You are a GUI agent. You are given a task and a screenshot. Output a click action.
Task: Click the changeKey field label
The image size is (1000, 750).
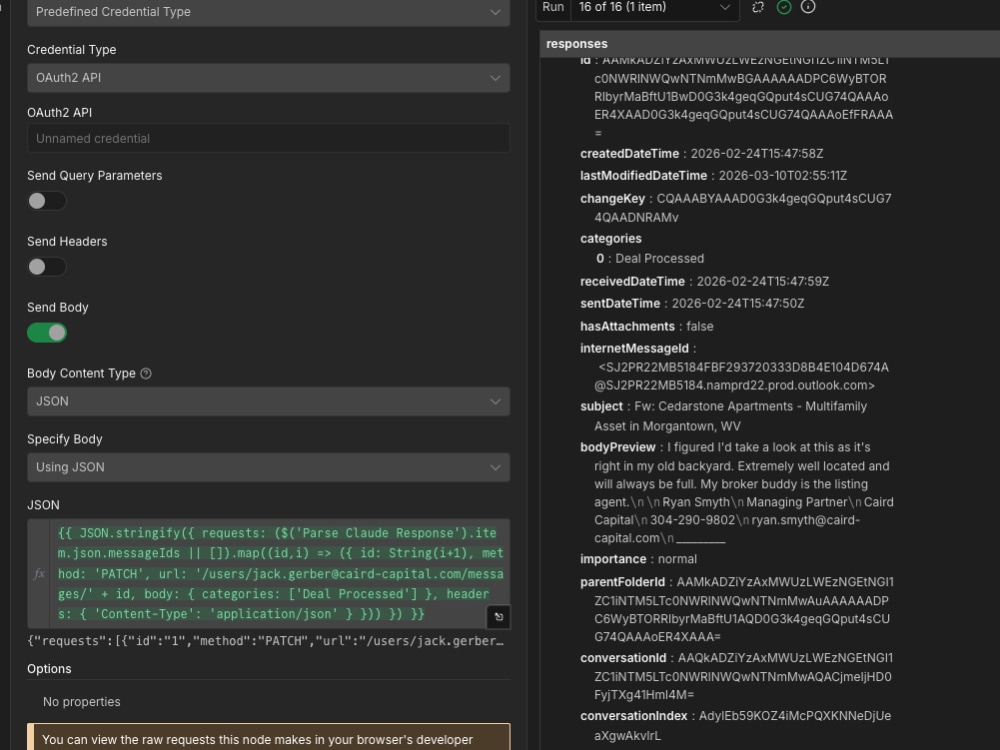pyautogui.click(x=612, y=199)
